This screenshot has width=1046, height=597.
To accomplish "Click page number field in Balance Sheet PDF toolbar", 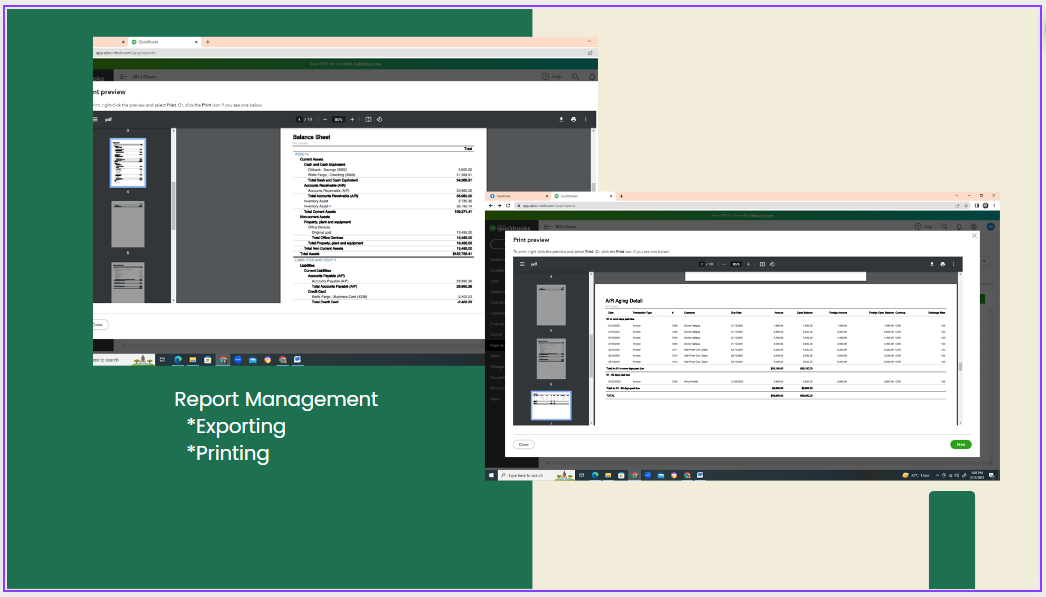I will pos(300,119).
